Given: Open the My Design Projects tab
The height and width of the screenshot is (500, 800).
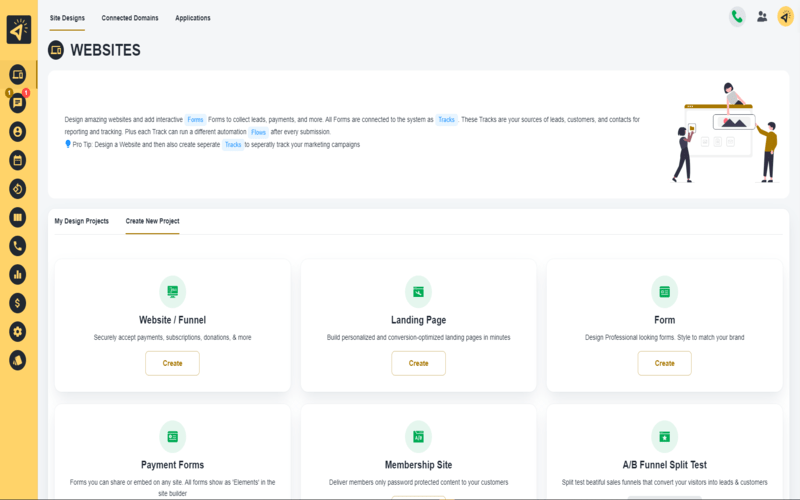Looking at the screenshot, I should tap(82, 221).
